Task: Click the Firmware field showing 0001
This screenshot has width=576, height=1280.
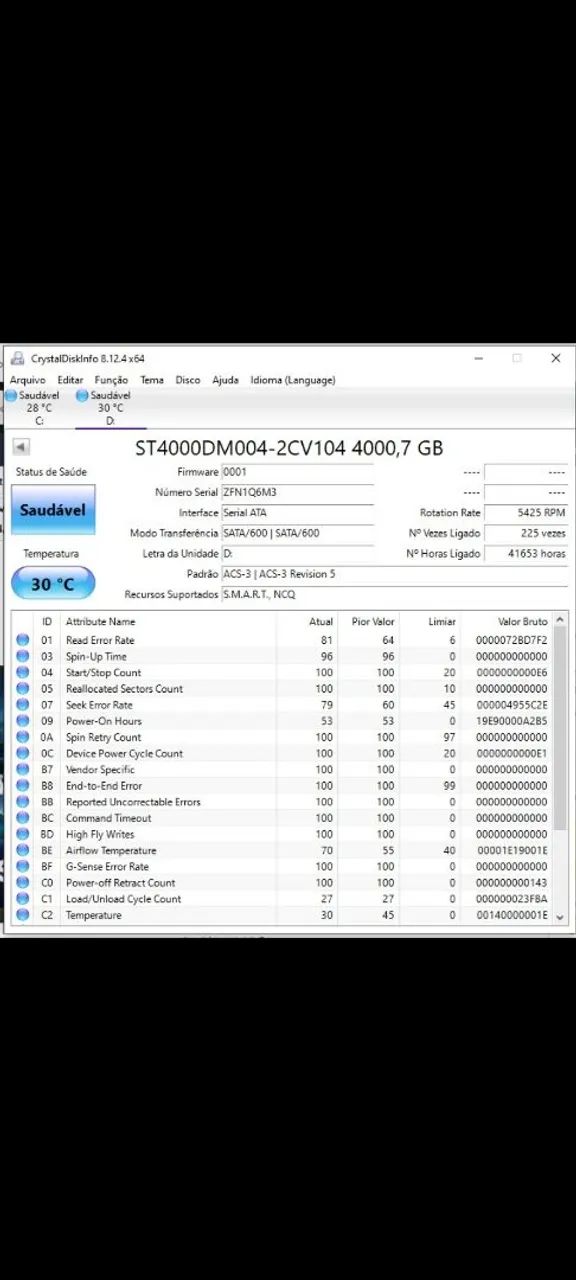Action: [x=297, y=472]
